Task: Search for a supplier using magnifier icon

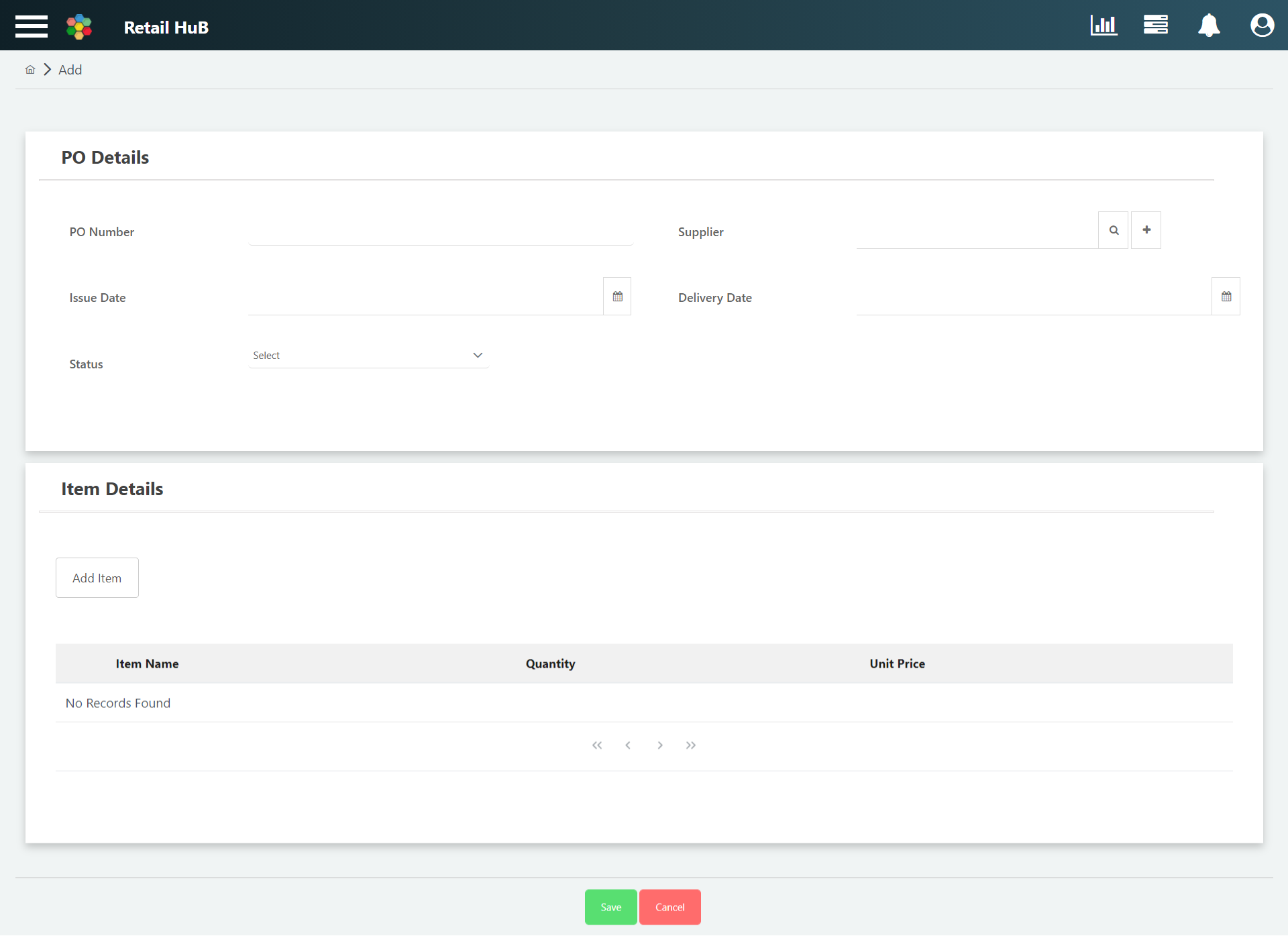Action: [1114, 230]
